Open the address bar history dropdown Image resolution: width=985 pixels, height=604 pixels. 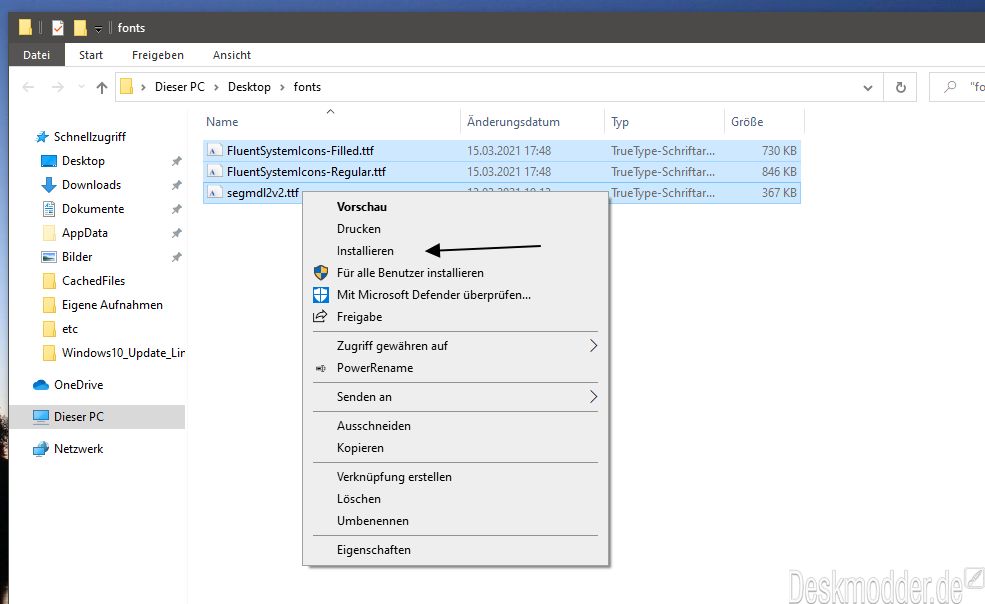click(868, 87)
